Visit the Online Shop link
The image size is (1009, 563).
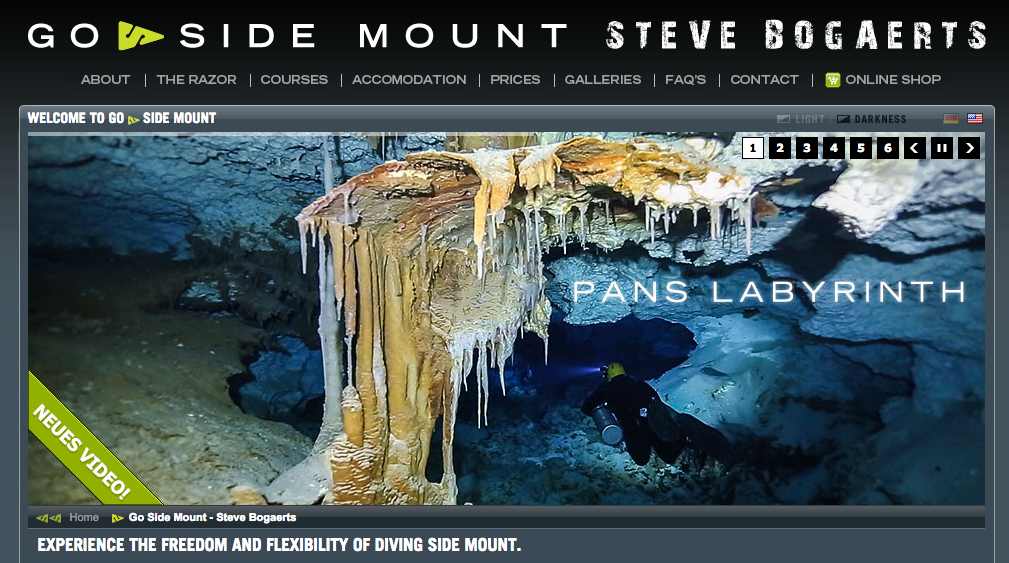pos(893,80)
